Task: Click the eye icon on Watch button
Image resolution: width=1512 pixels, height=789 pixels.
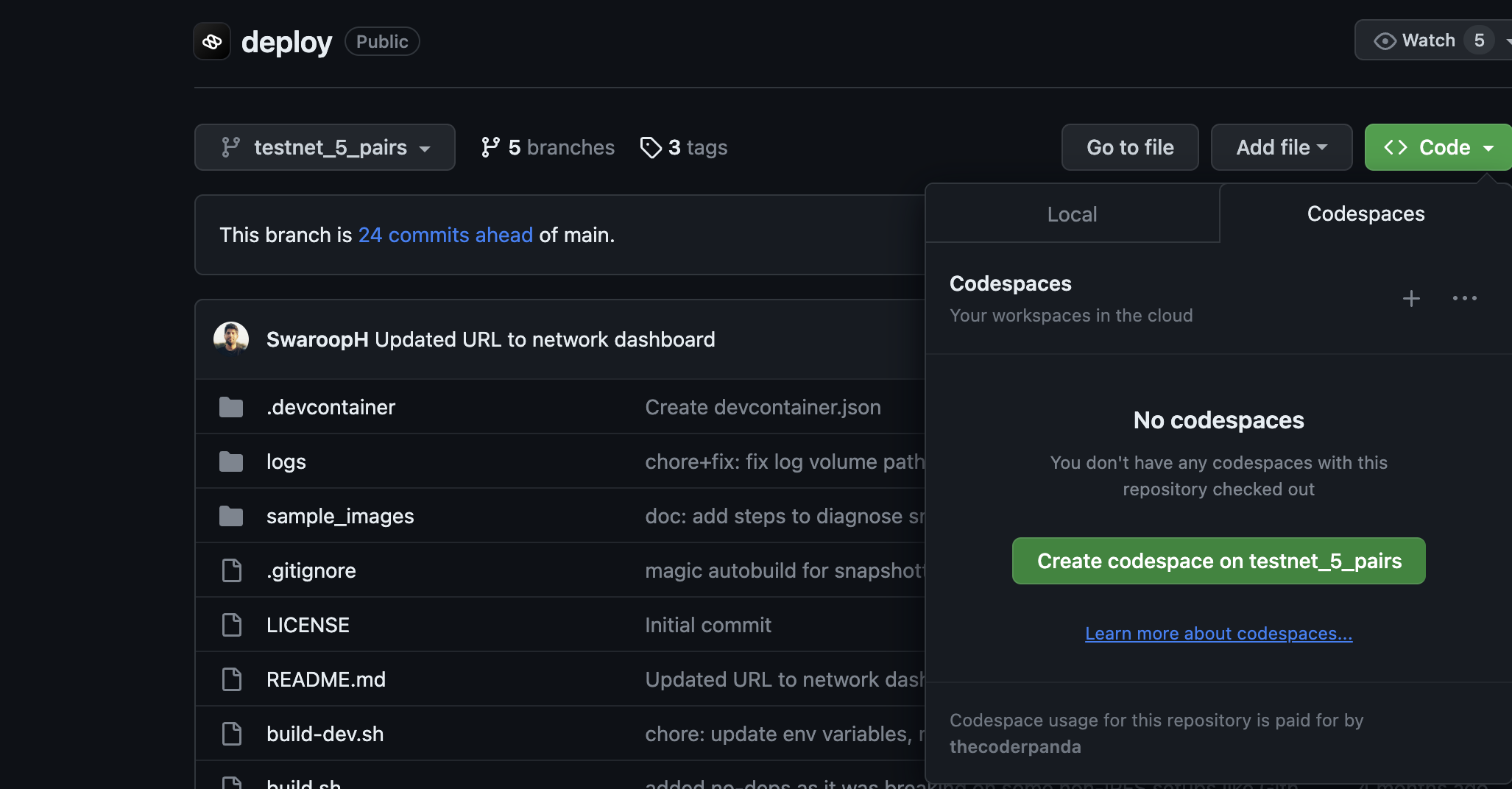Action: [x=1385, y=41]
